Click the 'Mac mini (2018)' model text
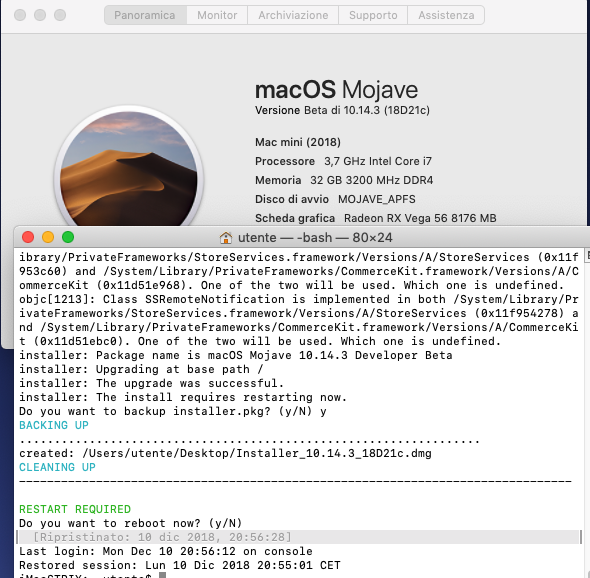Image resolution: width=590 pixels, height=578 pixels. (x=298, y=142)
